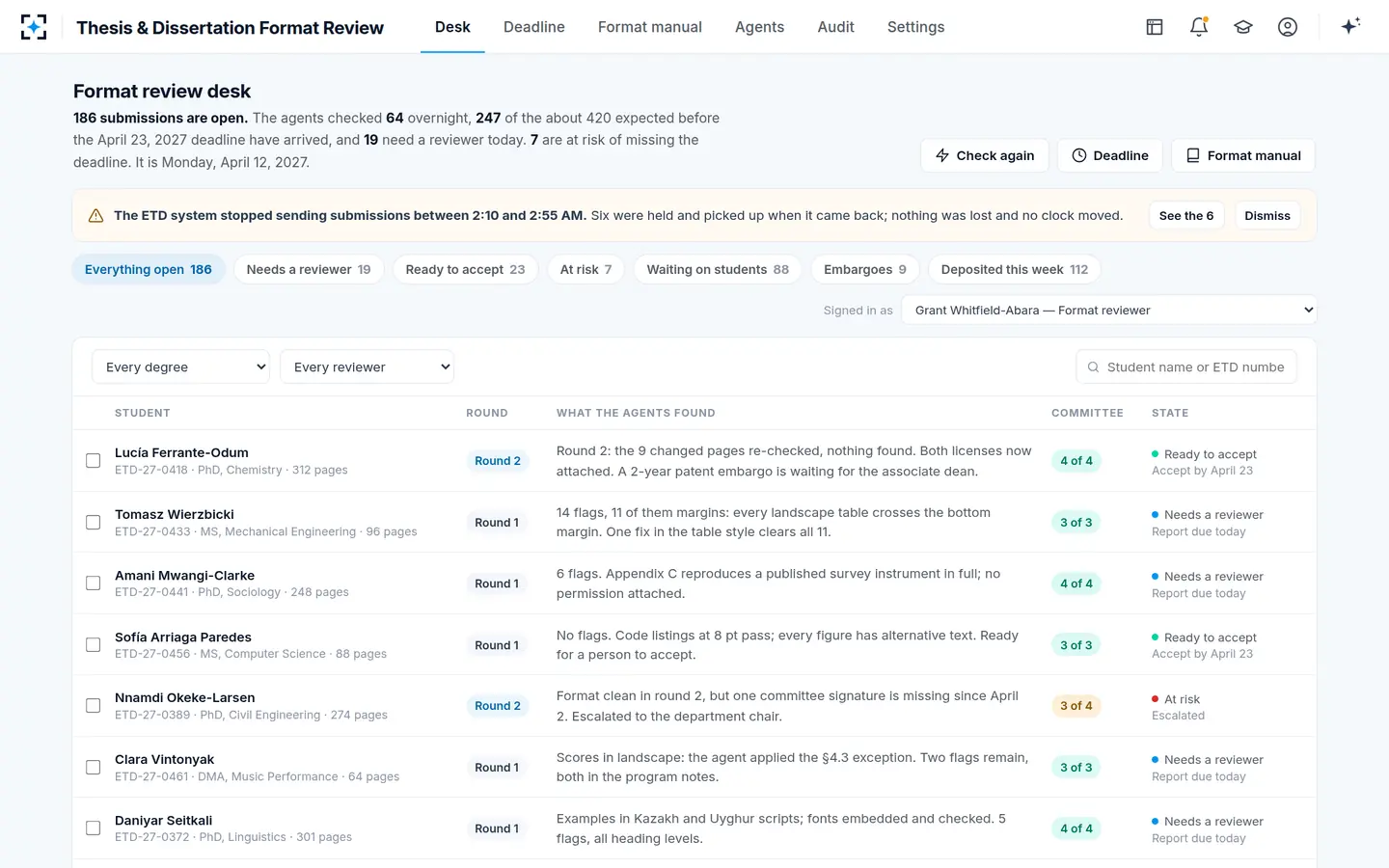Dismiss the ETD system alert
The height and width of the screenshot is (868, 1389).
pos(1267,216)
